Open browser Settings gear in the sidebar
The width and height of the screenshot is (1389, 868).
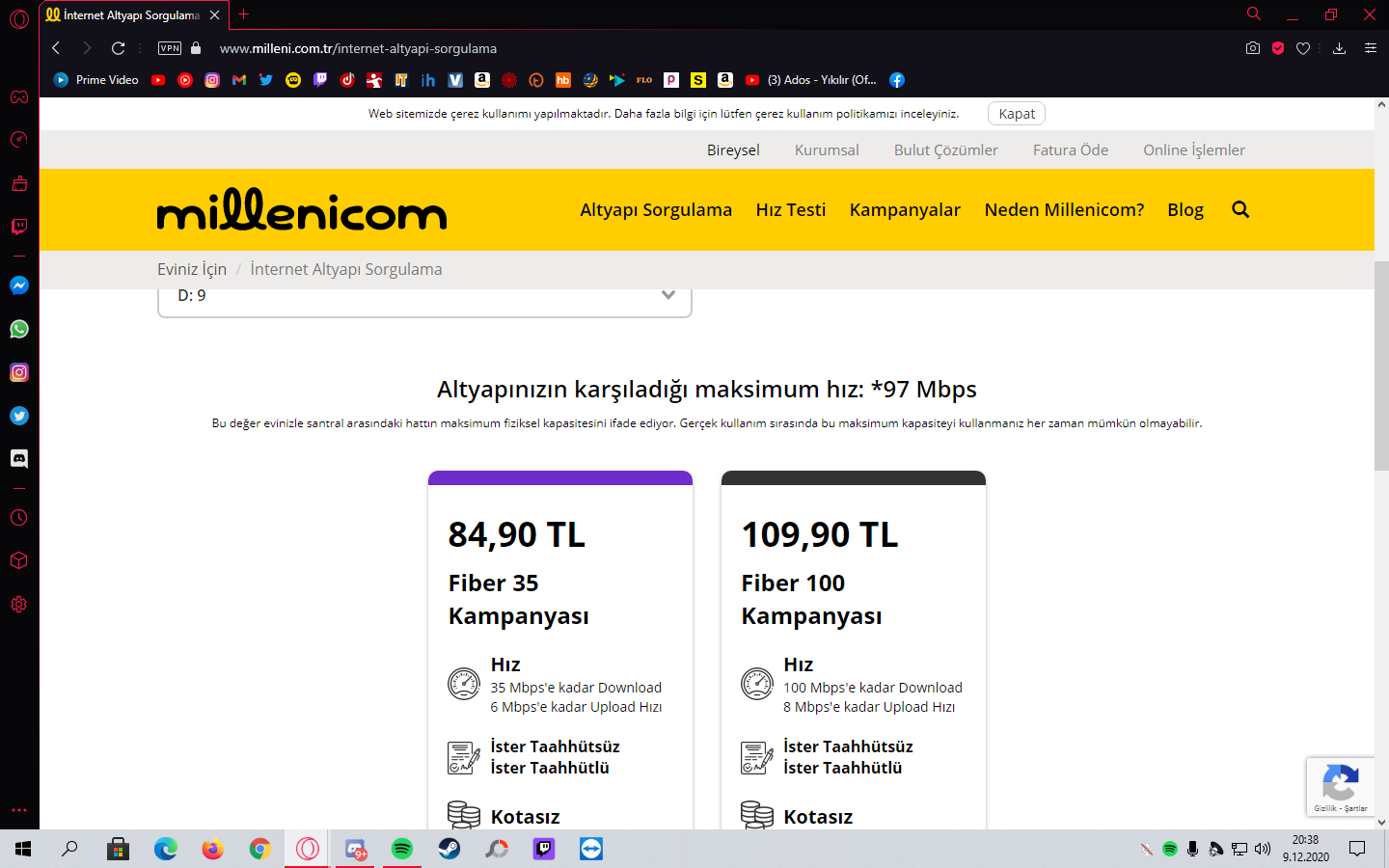tap(19, 605)
